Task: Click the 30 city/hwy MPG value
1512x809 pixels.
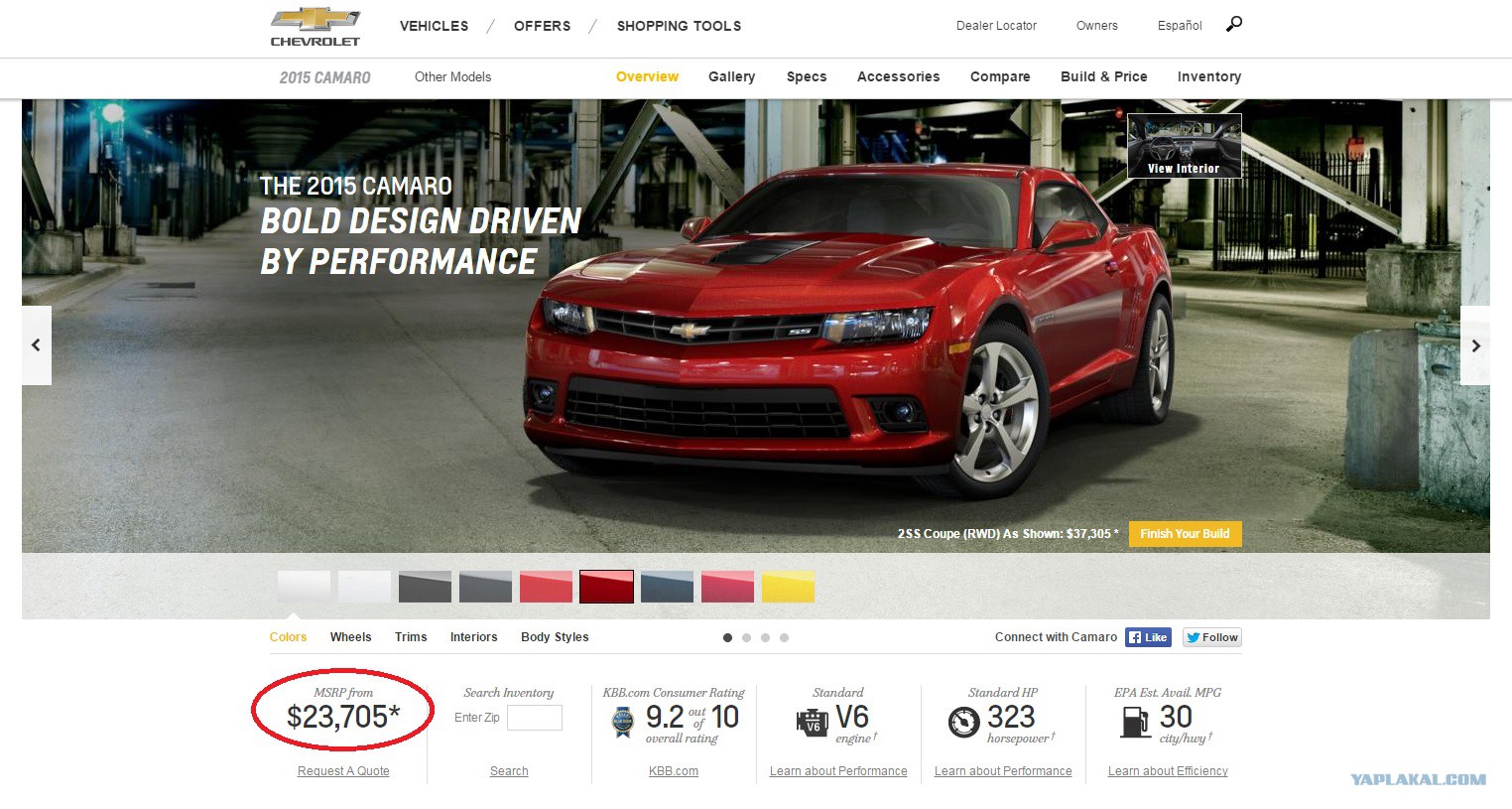Action: (1176, 717)
